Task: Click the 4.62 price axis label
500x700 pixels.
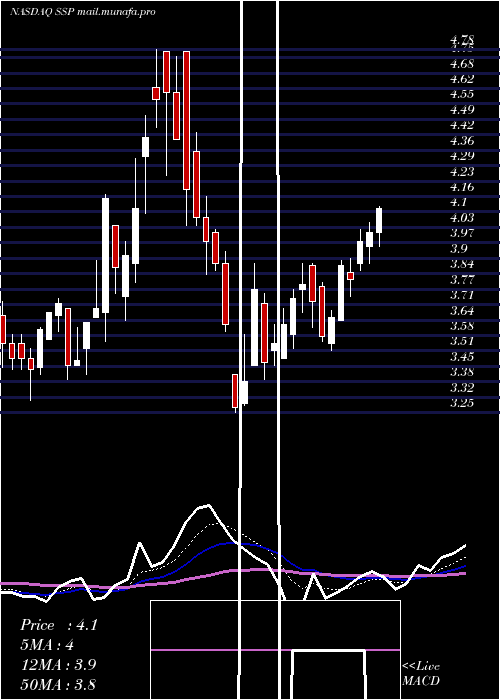Action: [462, 79]
